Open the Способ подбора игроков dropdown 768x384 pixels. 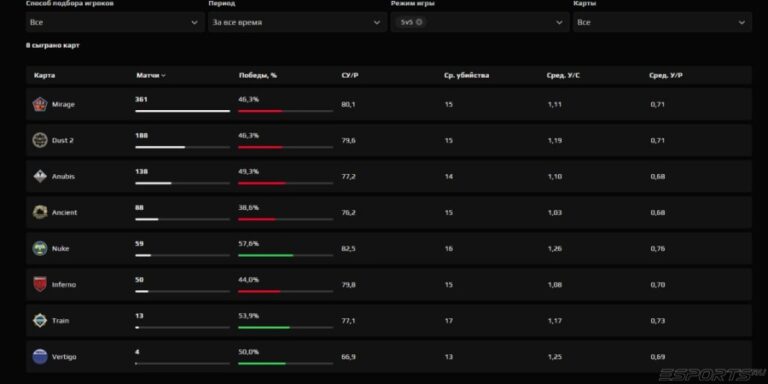[115, 22]
